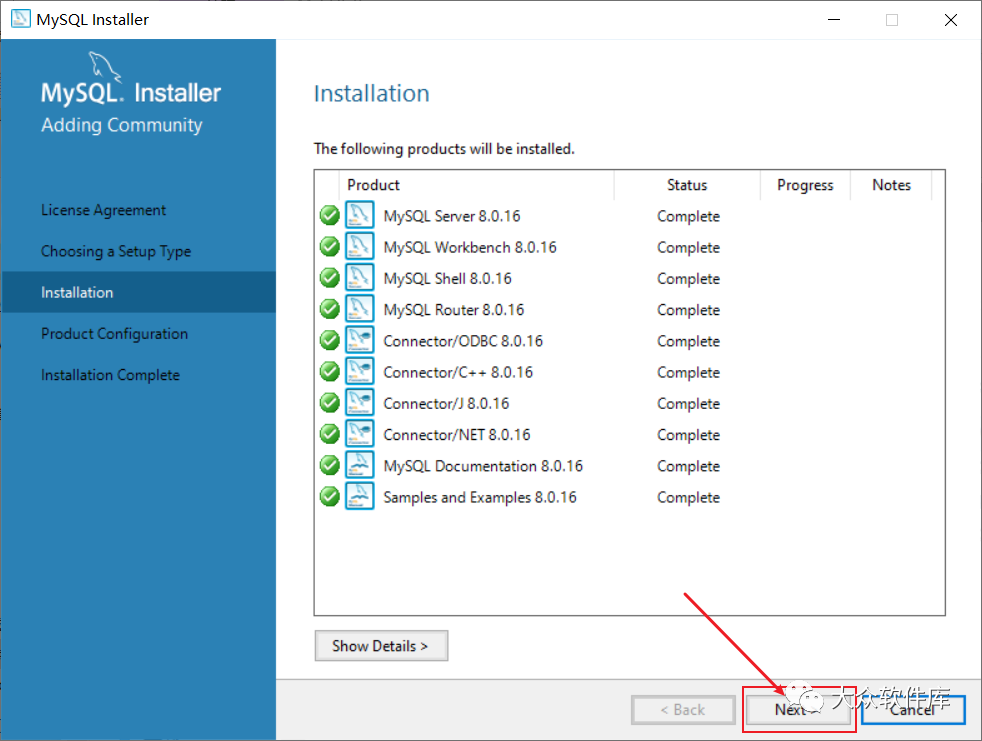Click green checkmark beside MySQL Router 8.0.16

coord(329,309)
